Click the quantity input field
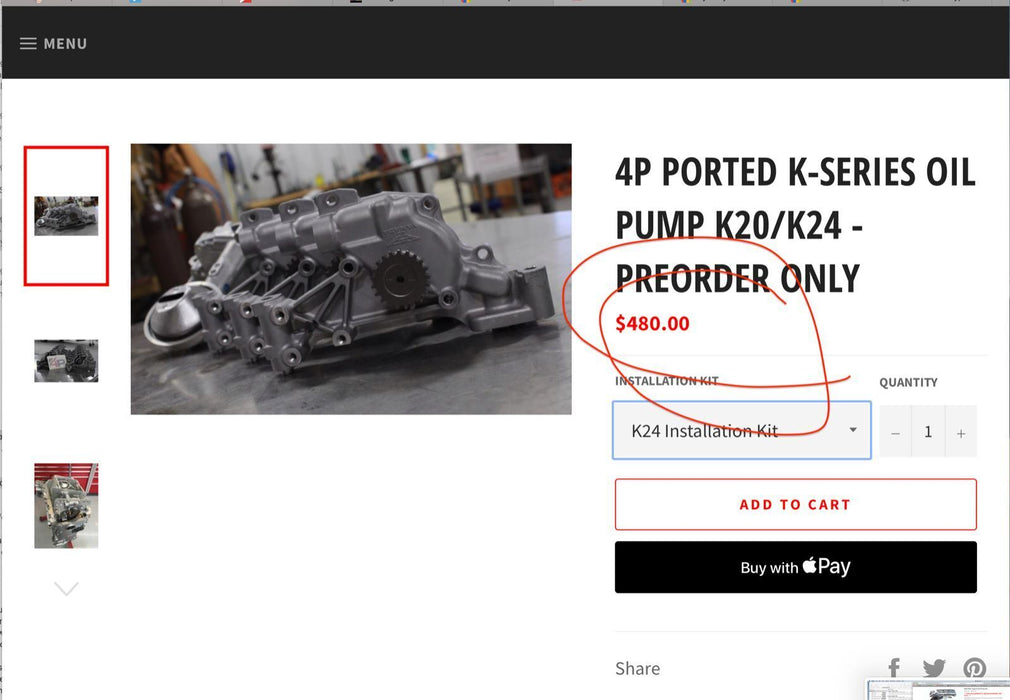1010x700 pixels. (928, 432)
